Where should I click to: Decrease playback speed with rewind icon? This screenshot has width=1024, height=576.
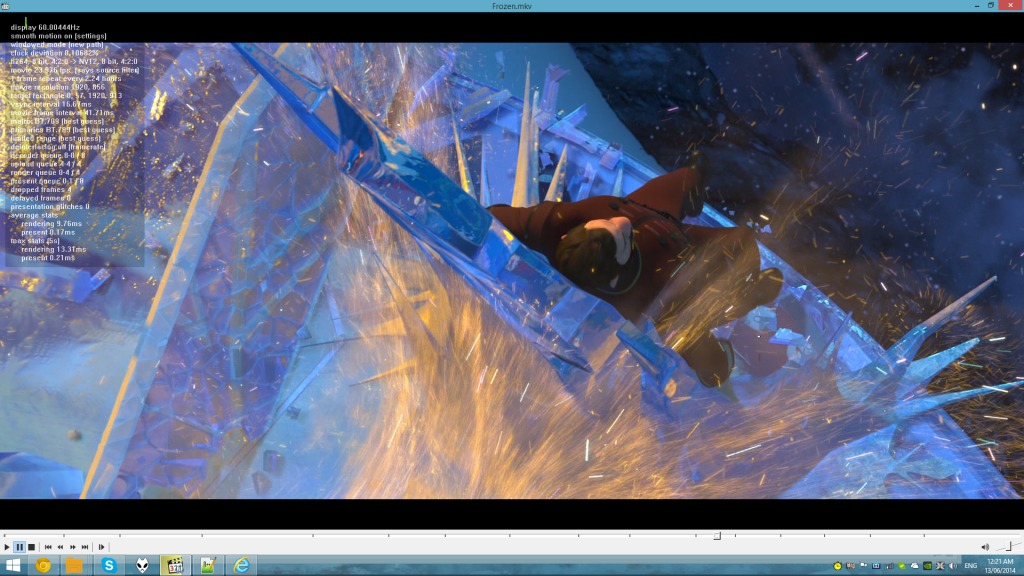[x=60, y=547]
